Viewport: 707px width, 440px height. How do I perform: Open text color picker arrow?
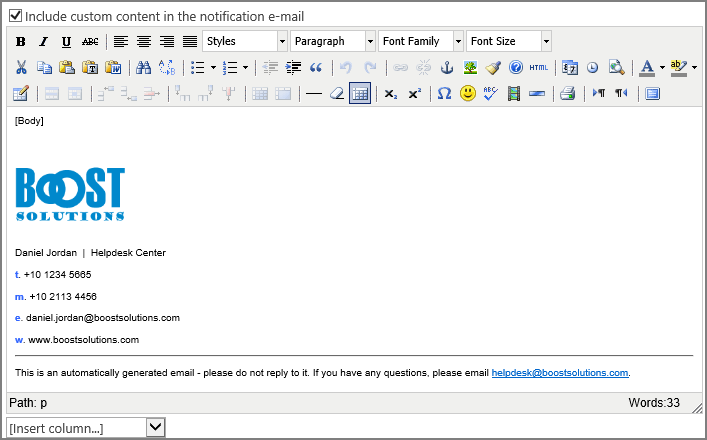click(x=662, y=68)
